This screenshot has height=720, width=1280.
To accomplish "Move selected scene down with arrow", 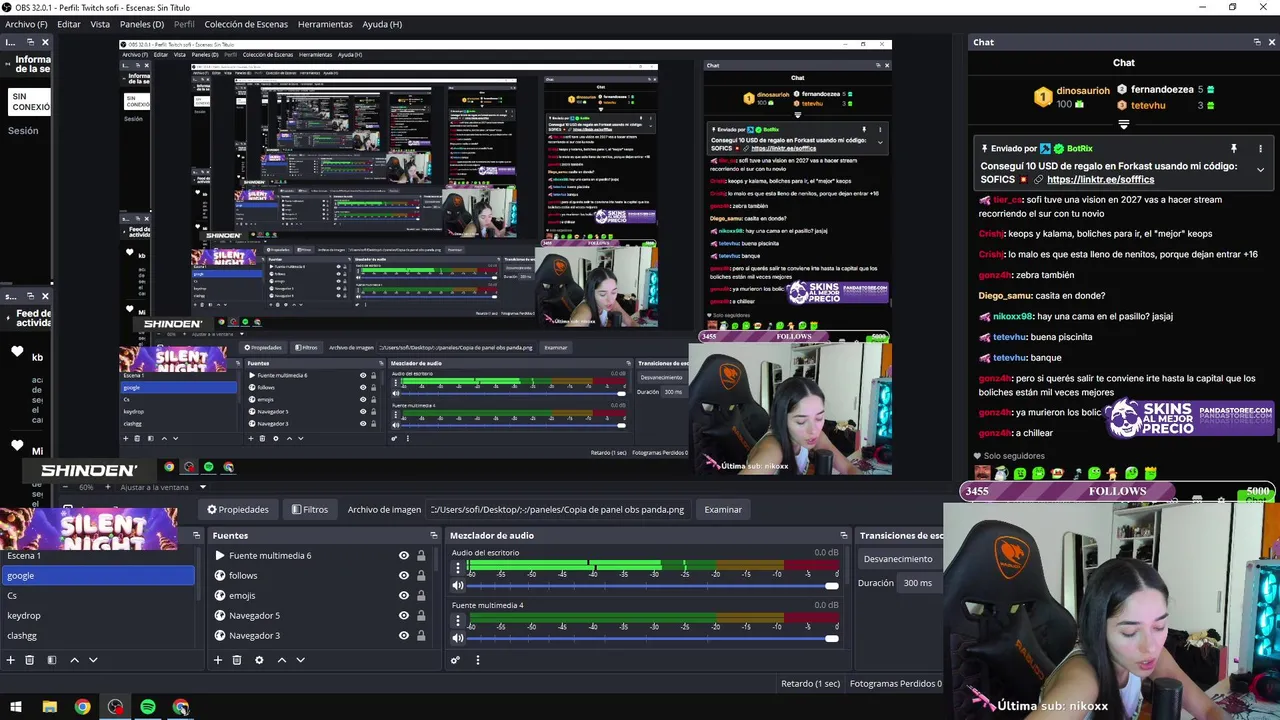I will (93, 660).
